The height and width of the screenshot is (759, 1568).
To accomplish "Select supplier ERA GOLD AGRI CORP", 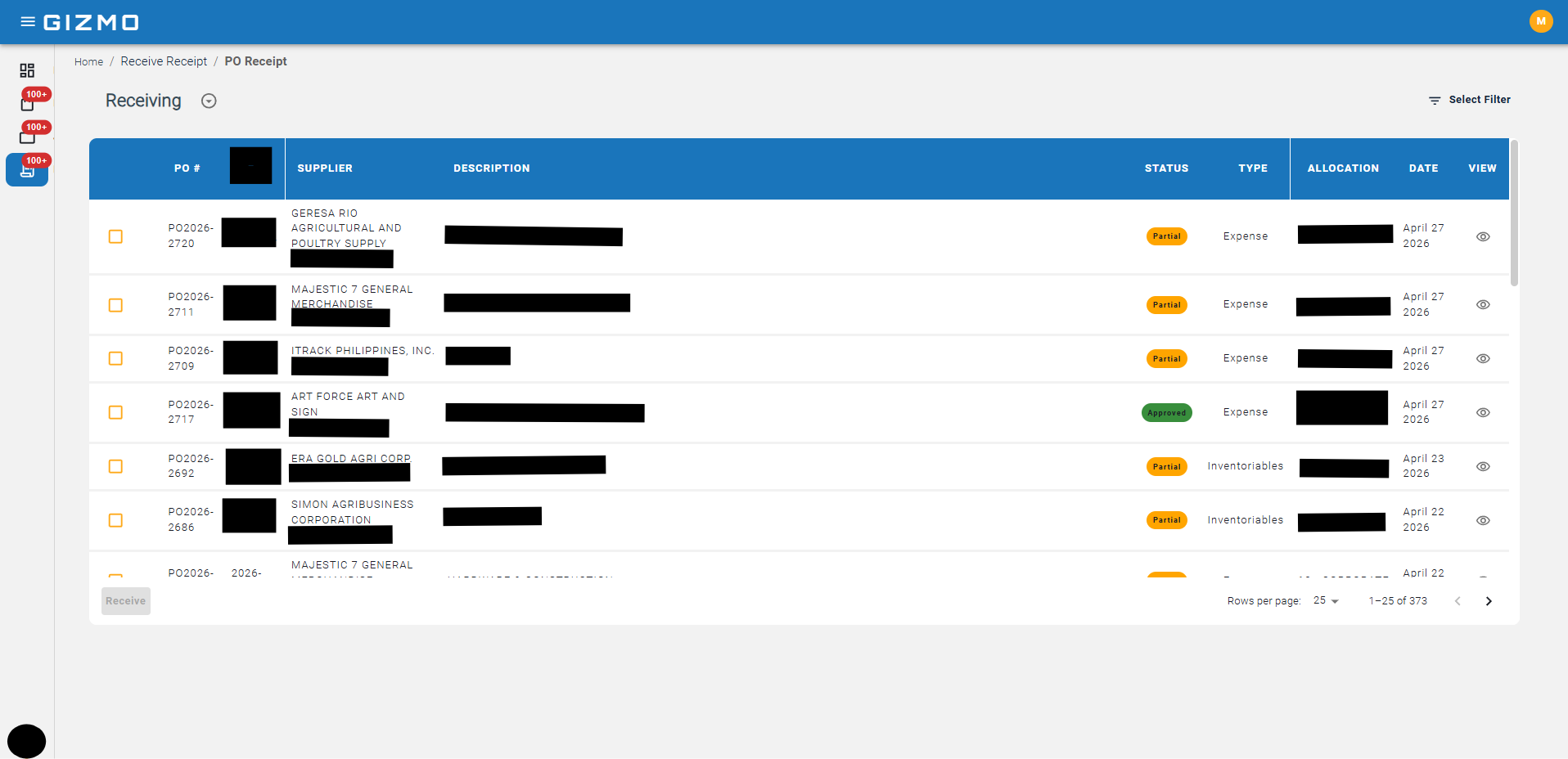I will 351,459.
